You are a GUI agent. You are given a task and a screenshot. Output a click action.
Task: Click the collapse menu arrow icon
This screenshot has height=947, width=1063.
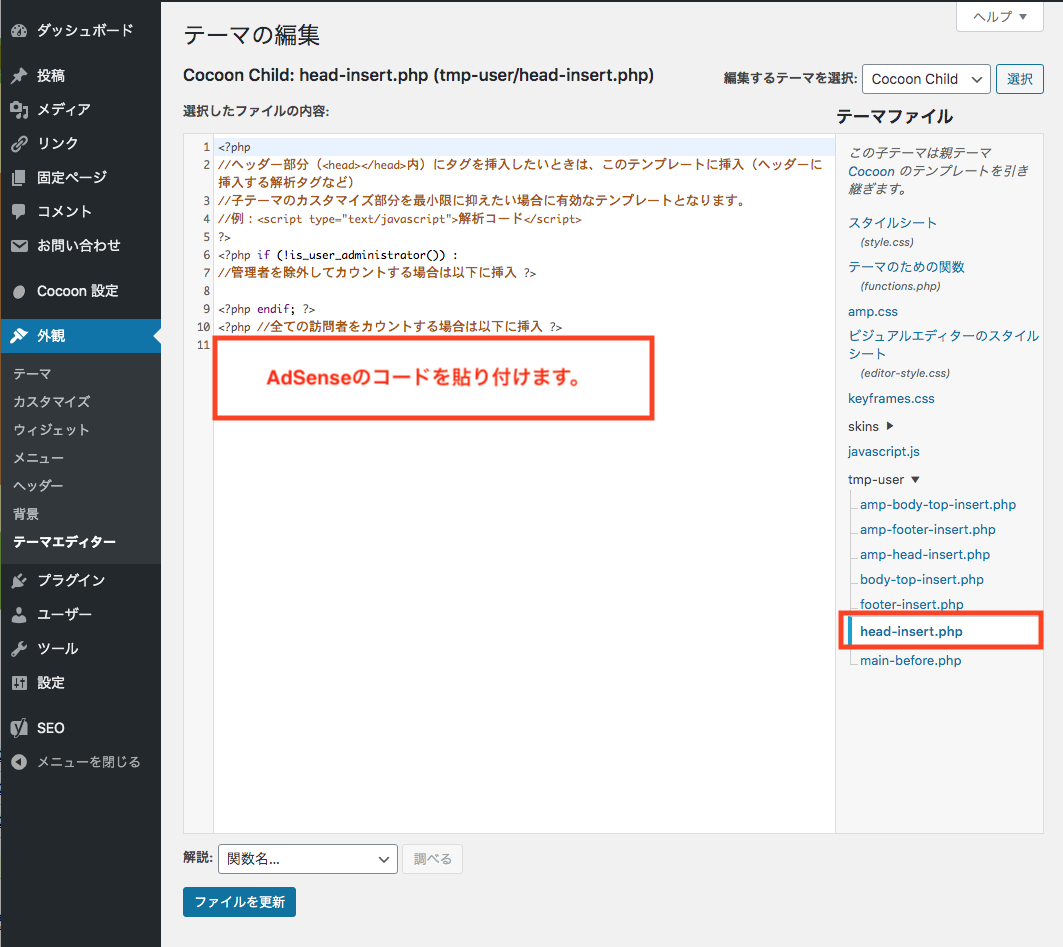pos(19,762)
